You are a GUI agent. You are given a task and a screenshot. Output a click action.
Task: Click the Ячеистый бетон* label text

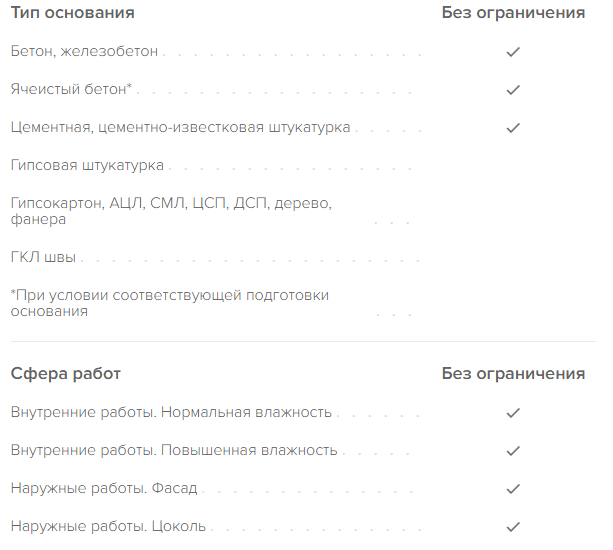[71, 89]
